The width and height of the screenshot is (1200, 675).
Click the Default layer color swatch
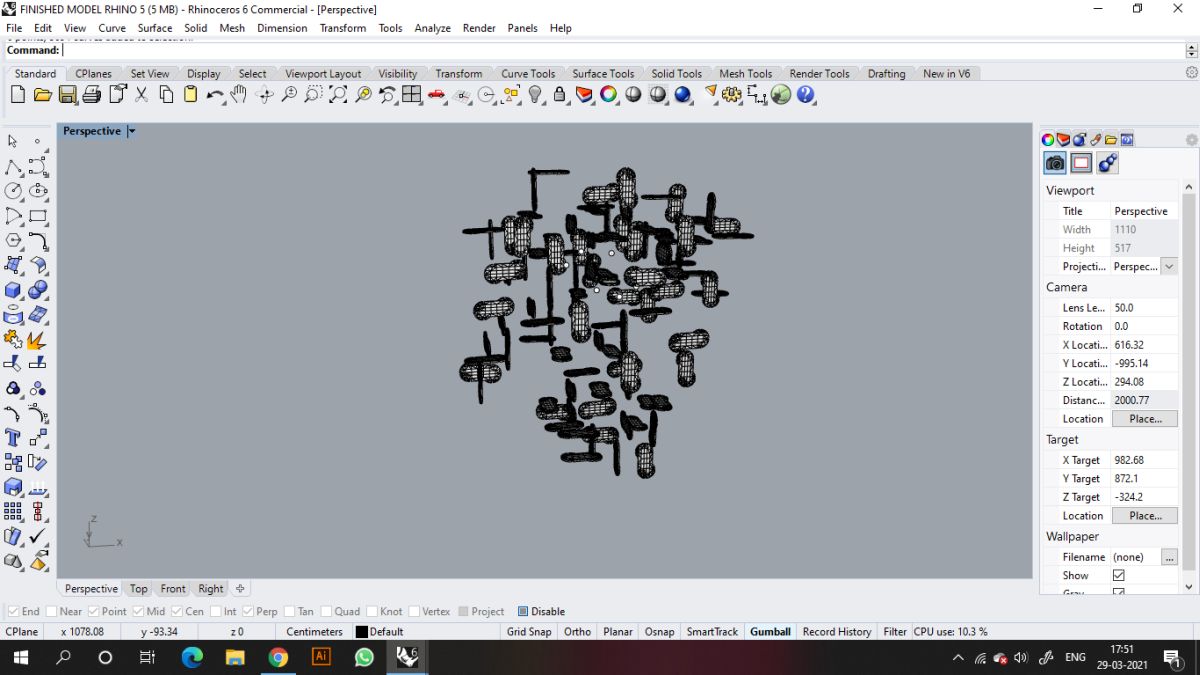362,632
